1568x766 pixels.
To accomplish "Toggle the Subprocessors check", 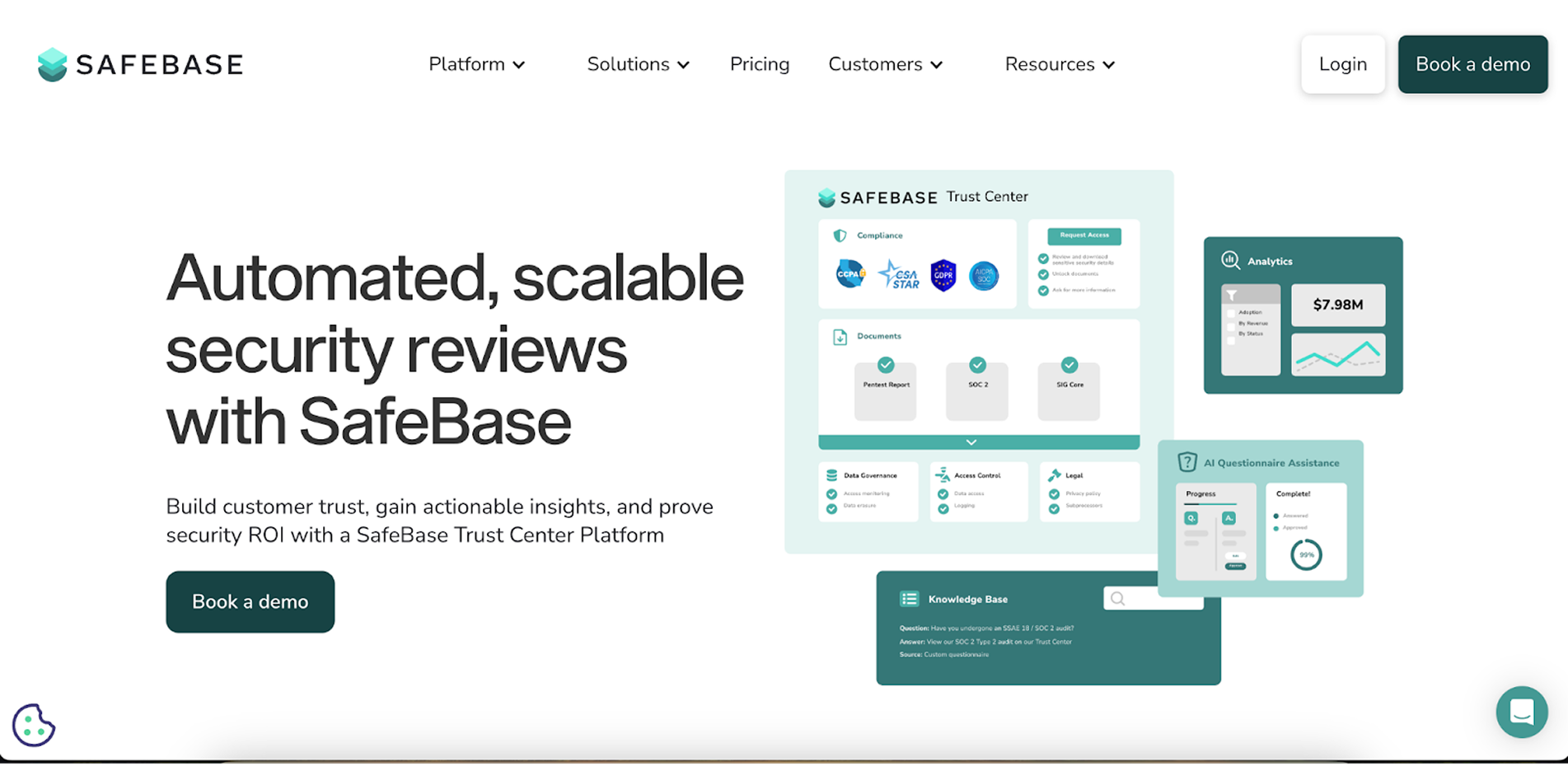I will [1054, 508].
